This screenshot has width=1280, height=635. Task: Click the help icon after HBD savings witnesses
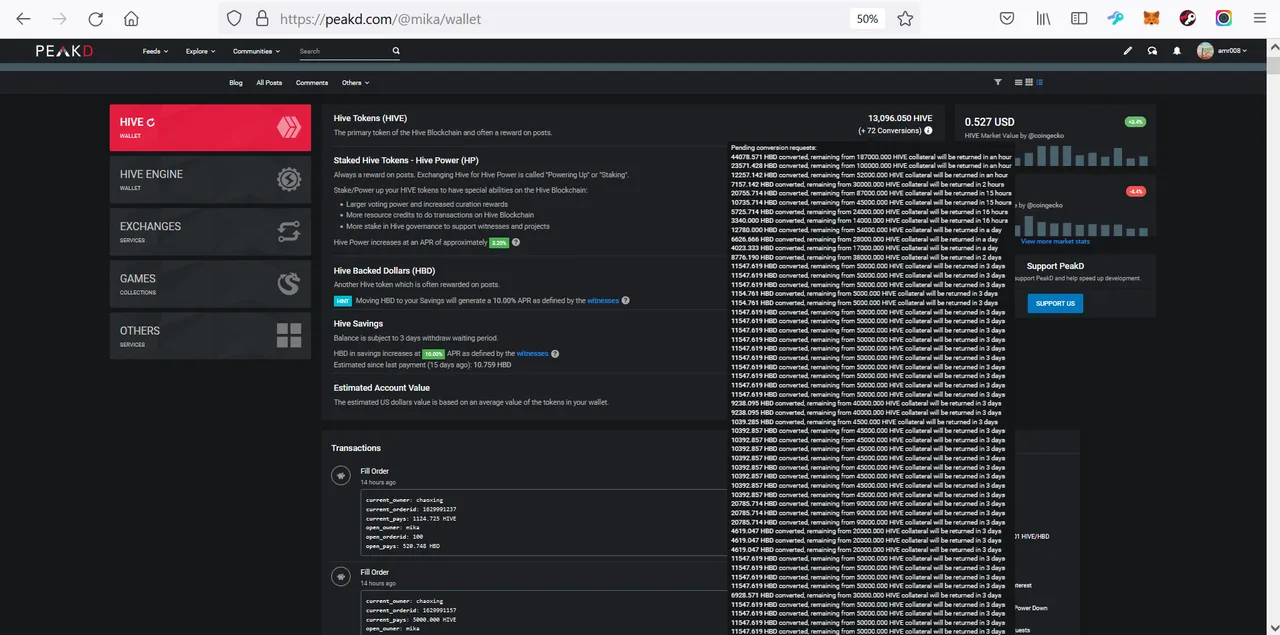[555, 354]
